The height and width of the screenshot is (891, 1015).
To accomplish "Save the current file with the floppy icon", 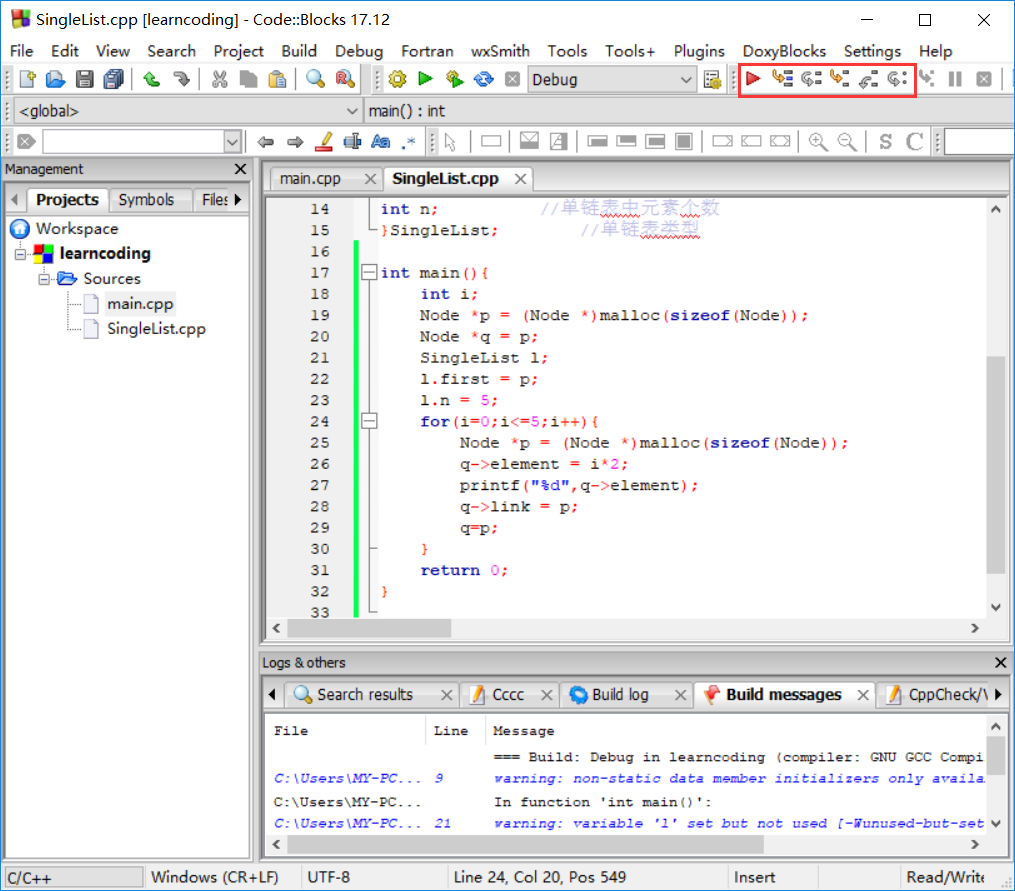I will (x=84, y=80).
